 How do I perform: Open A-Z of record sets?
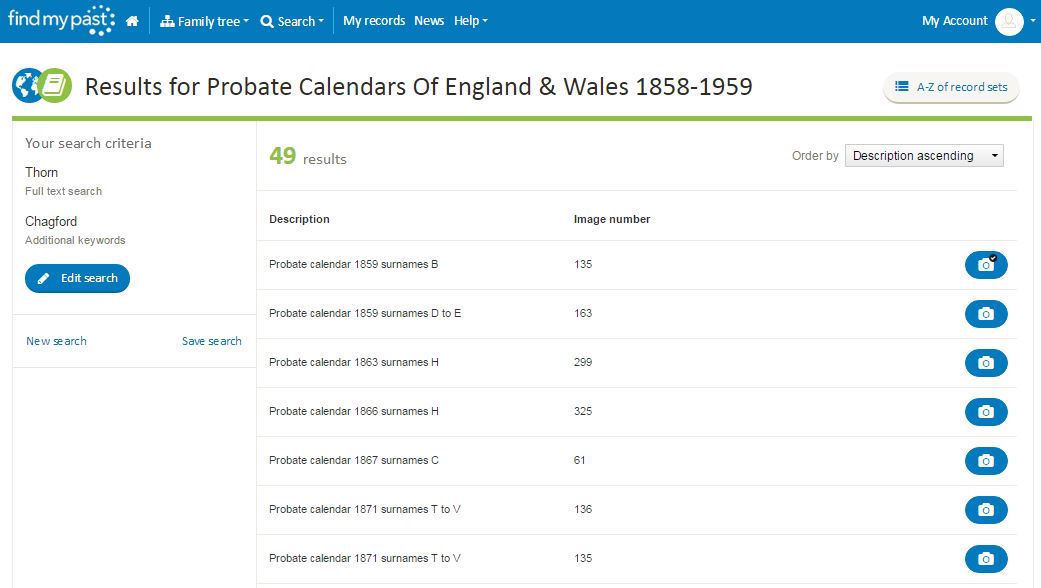tap(951, 87)
